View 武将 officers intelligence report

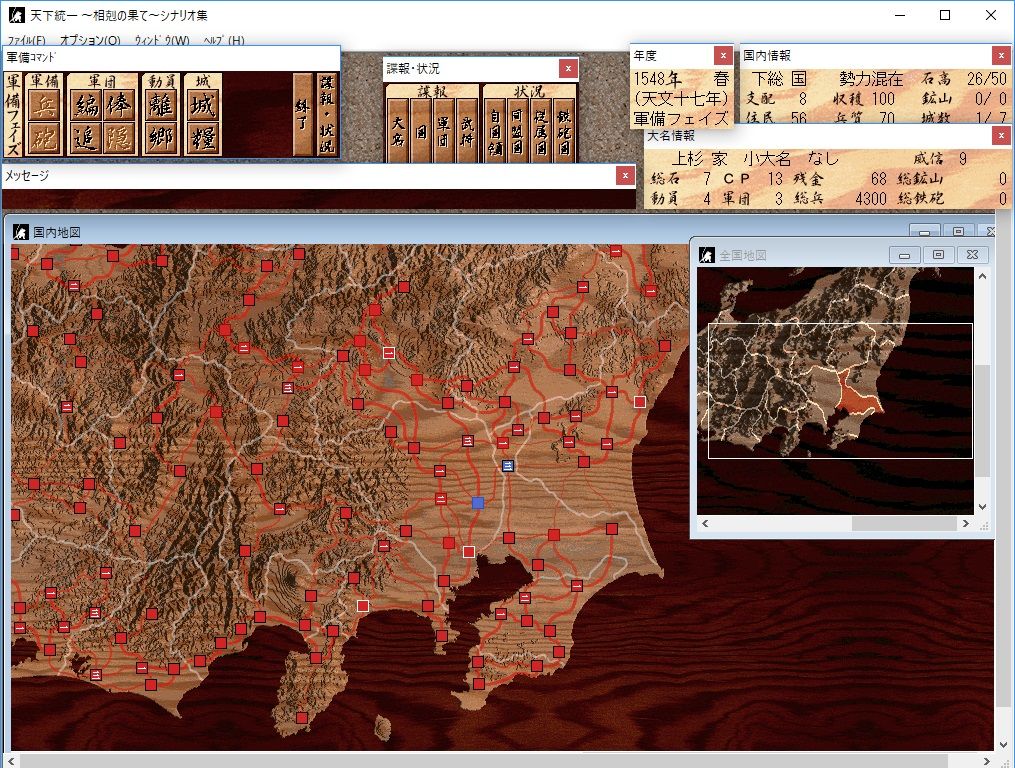pyautogui.click(x=466, y=131)
